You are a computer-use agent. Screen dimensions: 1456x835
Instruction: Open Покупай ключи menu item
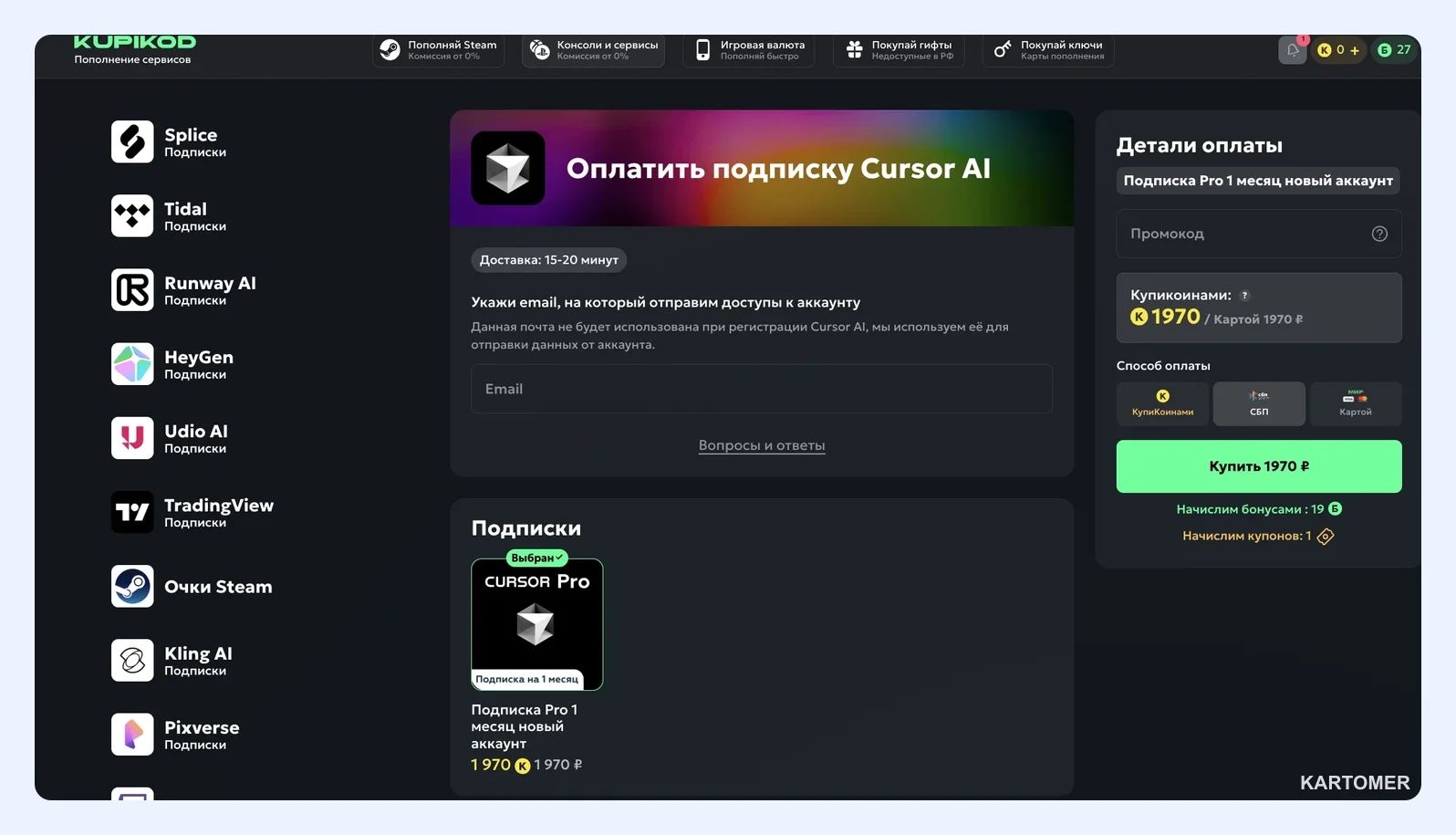(x=1048, y=50)
